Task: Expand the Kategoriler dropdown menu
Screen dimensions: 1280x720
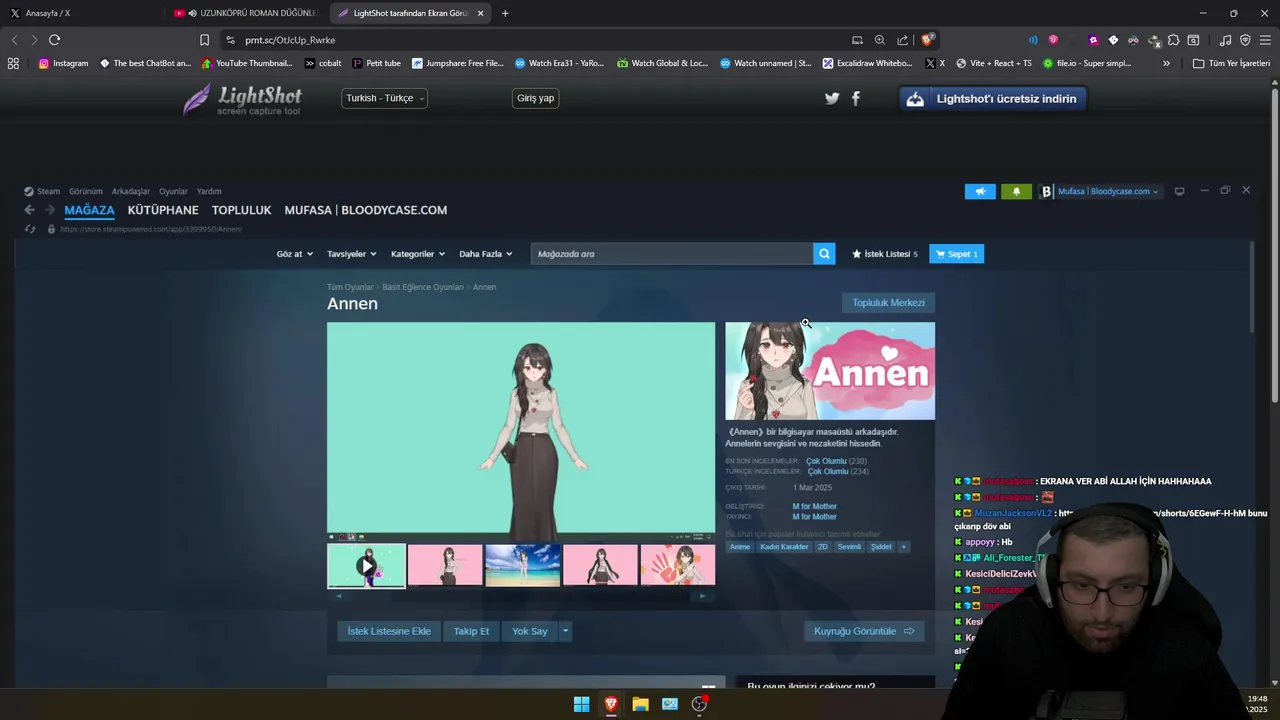Action: pyautogui.click(x=417, y=254)
